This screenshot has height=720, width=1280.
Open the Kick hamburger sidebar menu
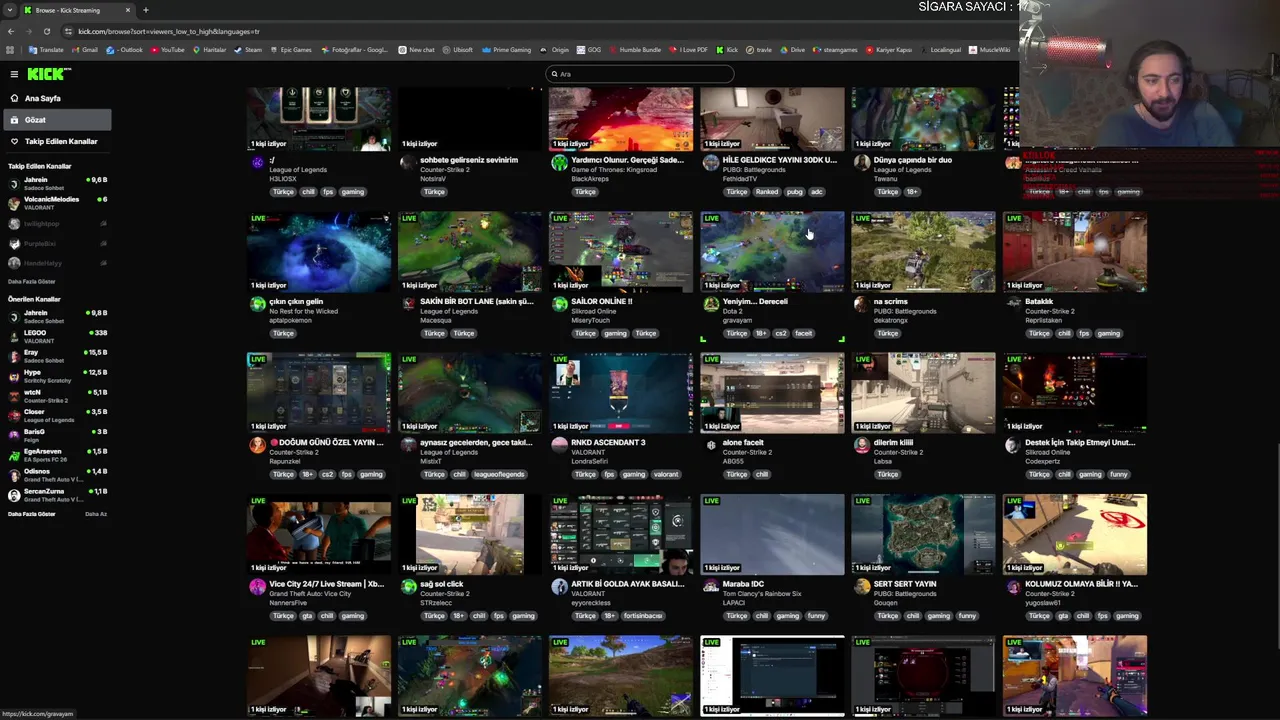[x=14, y=74]
